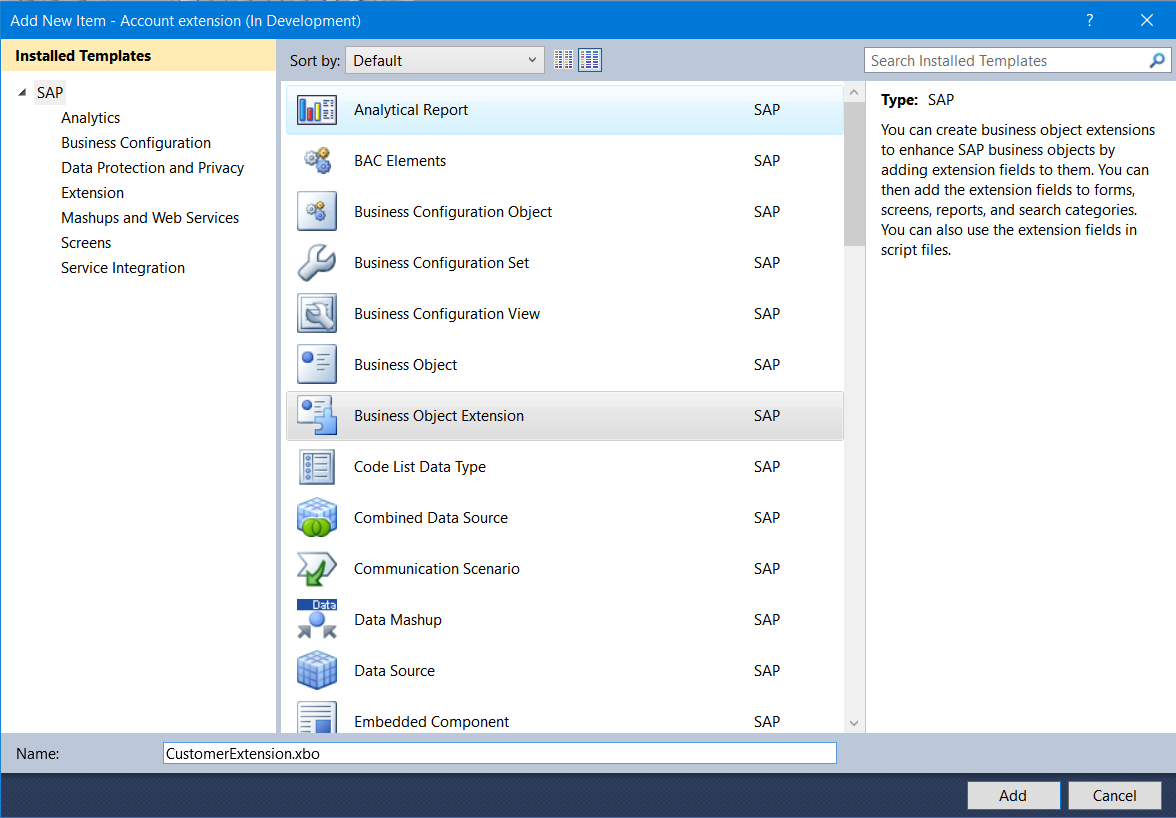Select the Combined Data Source icon
This screenshot has width=1176, height=818.
click(x=317, y=518)
